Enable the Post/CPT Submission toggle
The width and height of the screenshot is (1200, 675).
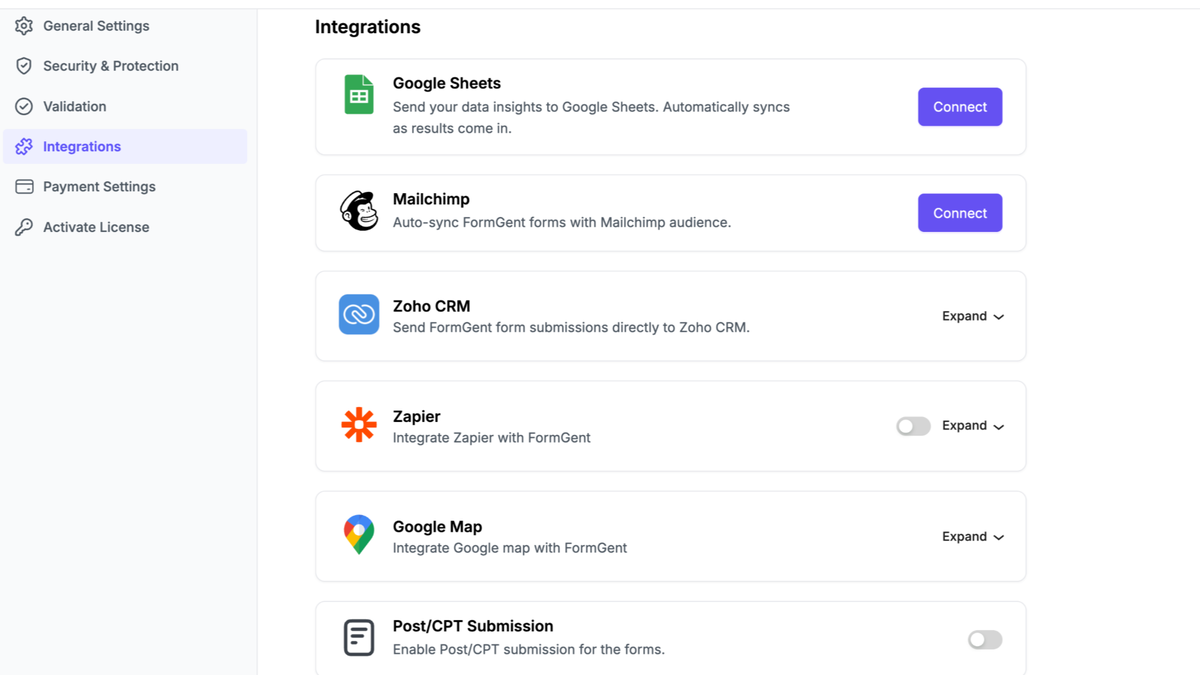click(984, 639)
